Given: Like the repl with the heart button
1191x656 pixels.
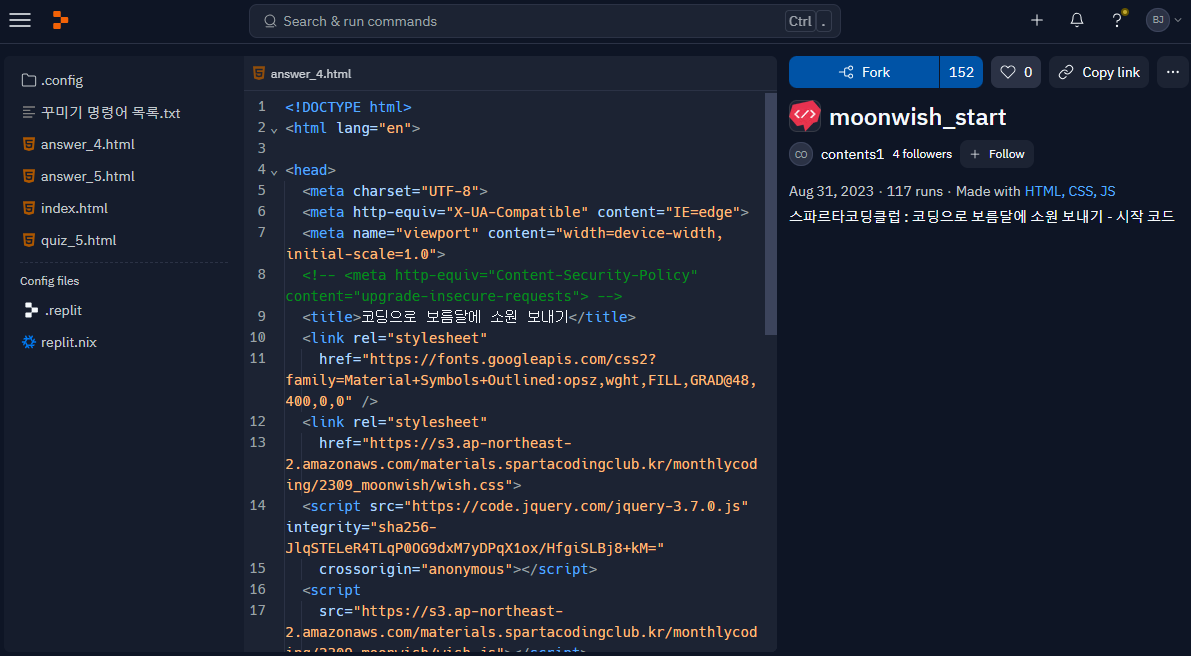Looking at the screenshot, I should [x=1016, y=72].
